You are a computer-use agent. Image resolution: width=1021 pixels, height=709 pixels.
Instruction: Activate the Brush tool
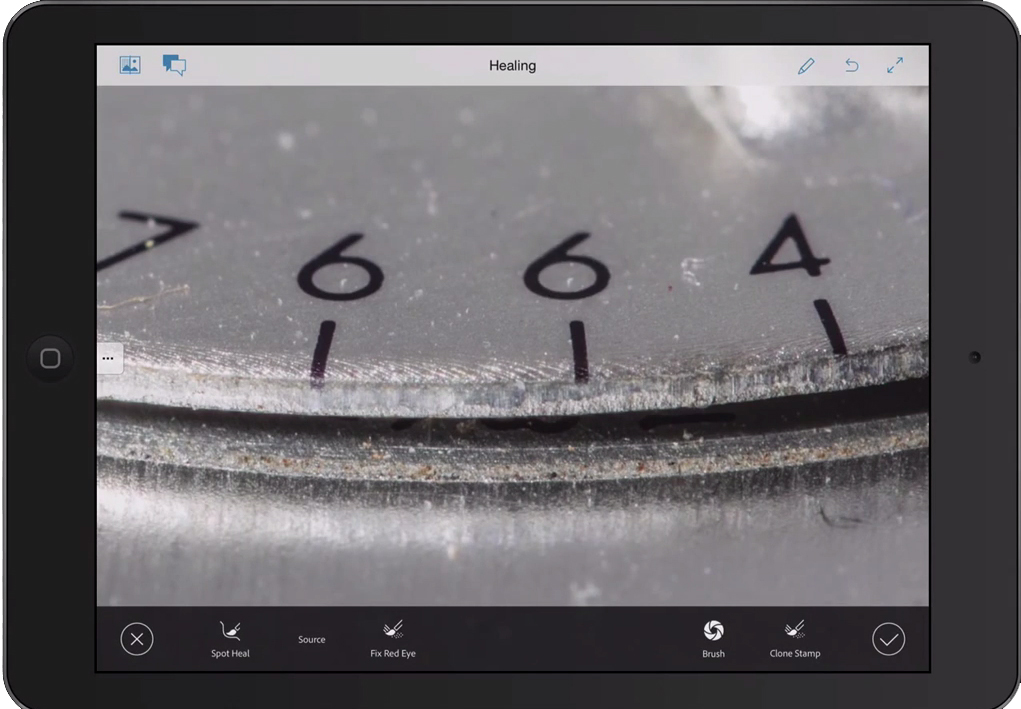[x=713, y=638]
